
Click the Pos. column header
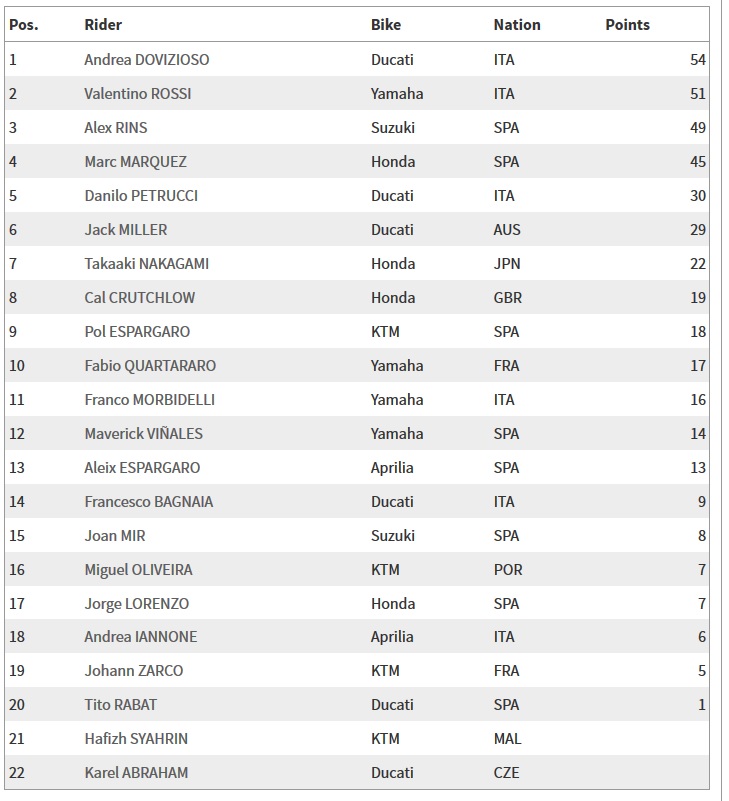(x=23, y=25)
